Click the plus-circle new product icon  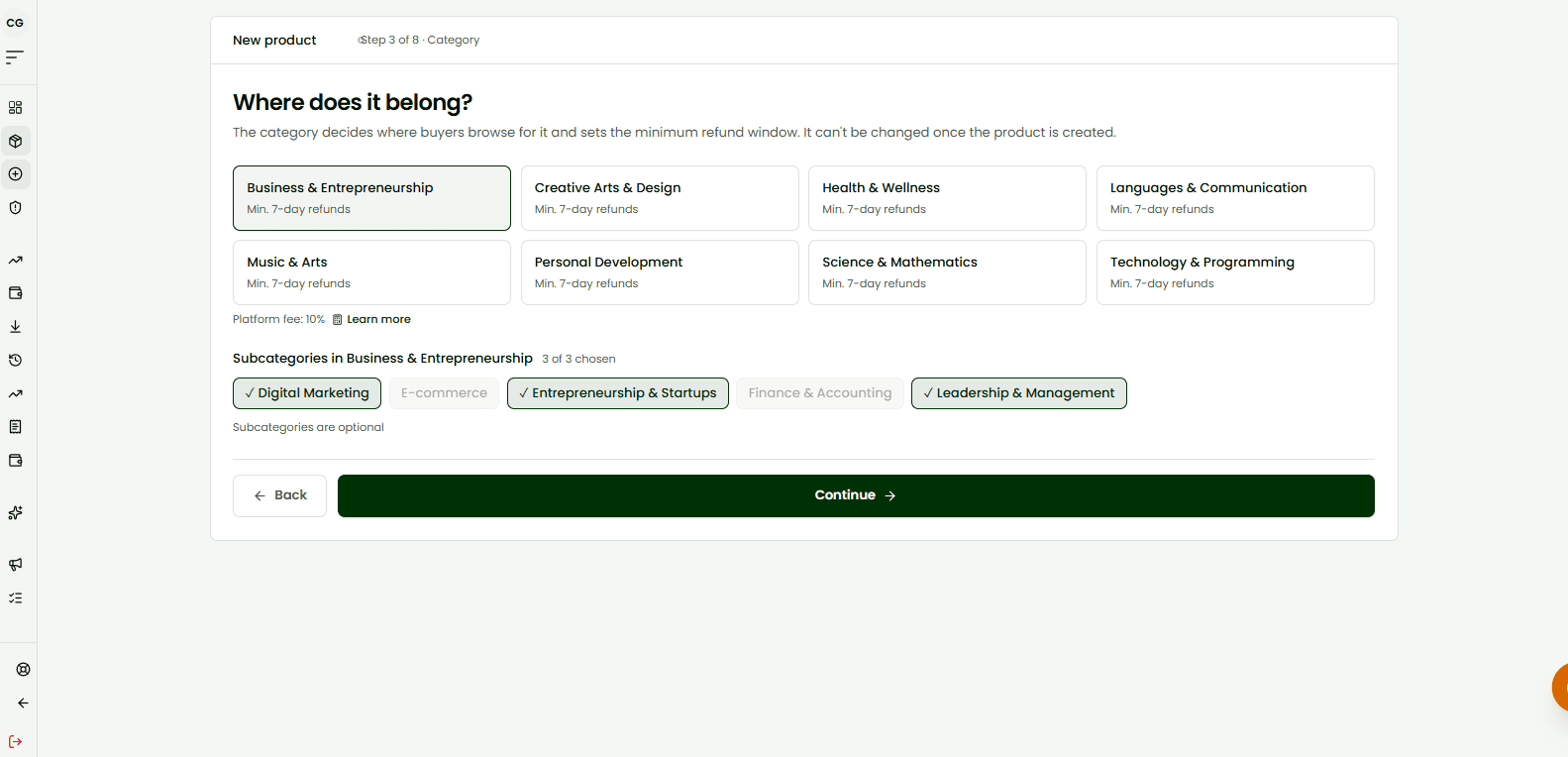15,174
